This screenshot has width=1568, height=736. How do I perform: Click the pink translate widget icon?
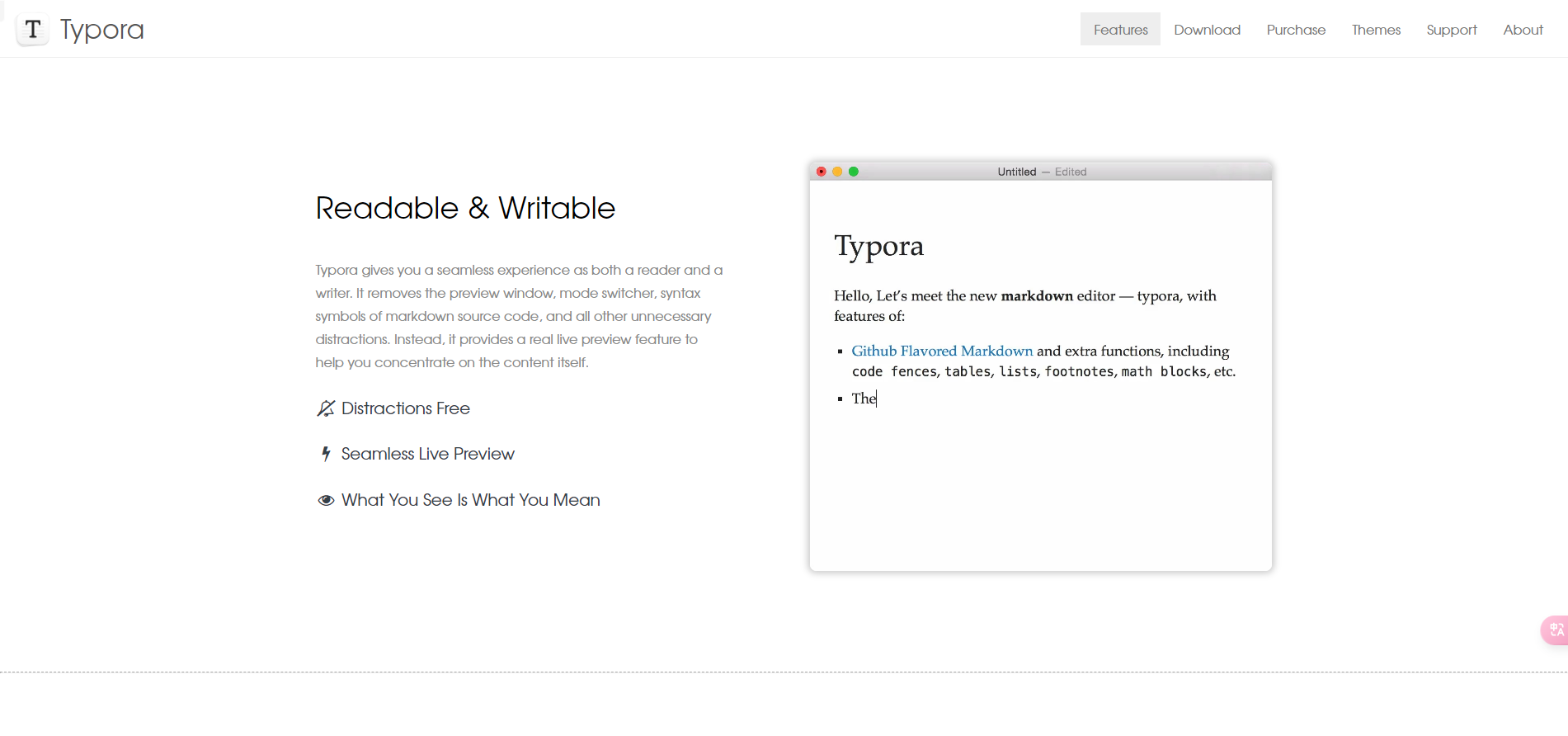(x=1555, y=630)
